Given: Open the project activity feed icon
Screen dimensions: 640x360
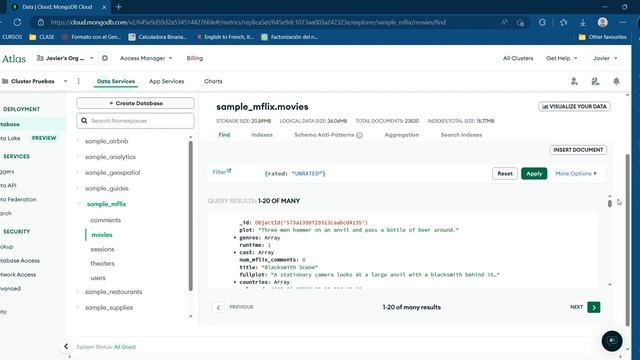Looking at the screenshot, I should tap(596, 82).
